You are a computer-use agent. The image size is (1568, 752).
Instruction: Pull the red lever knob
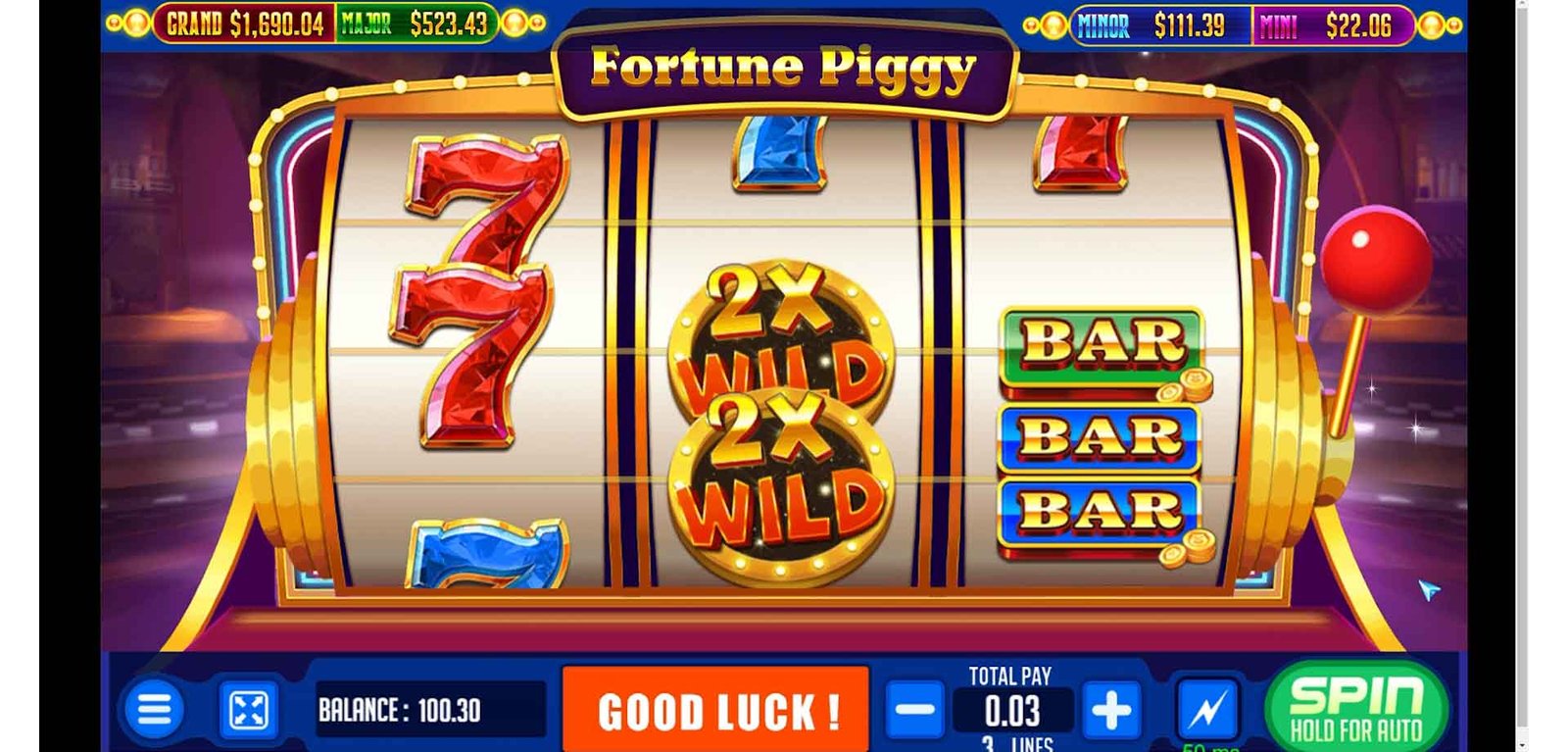[1375, 258]
